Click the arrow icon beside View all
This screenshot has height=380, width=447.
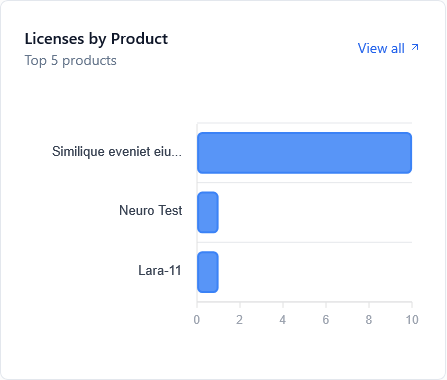(x=415, y=48)
